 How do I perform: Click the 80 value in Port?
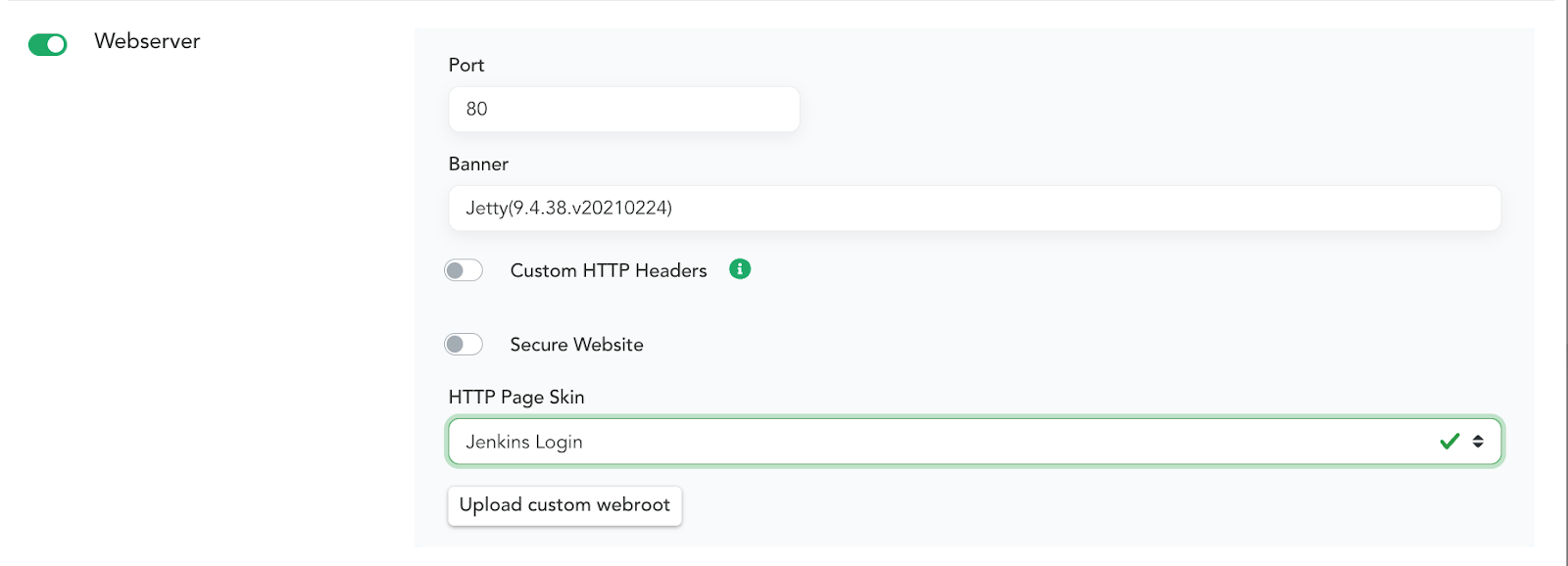tap(476, 109)
